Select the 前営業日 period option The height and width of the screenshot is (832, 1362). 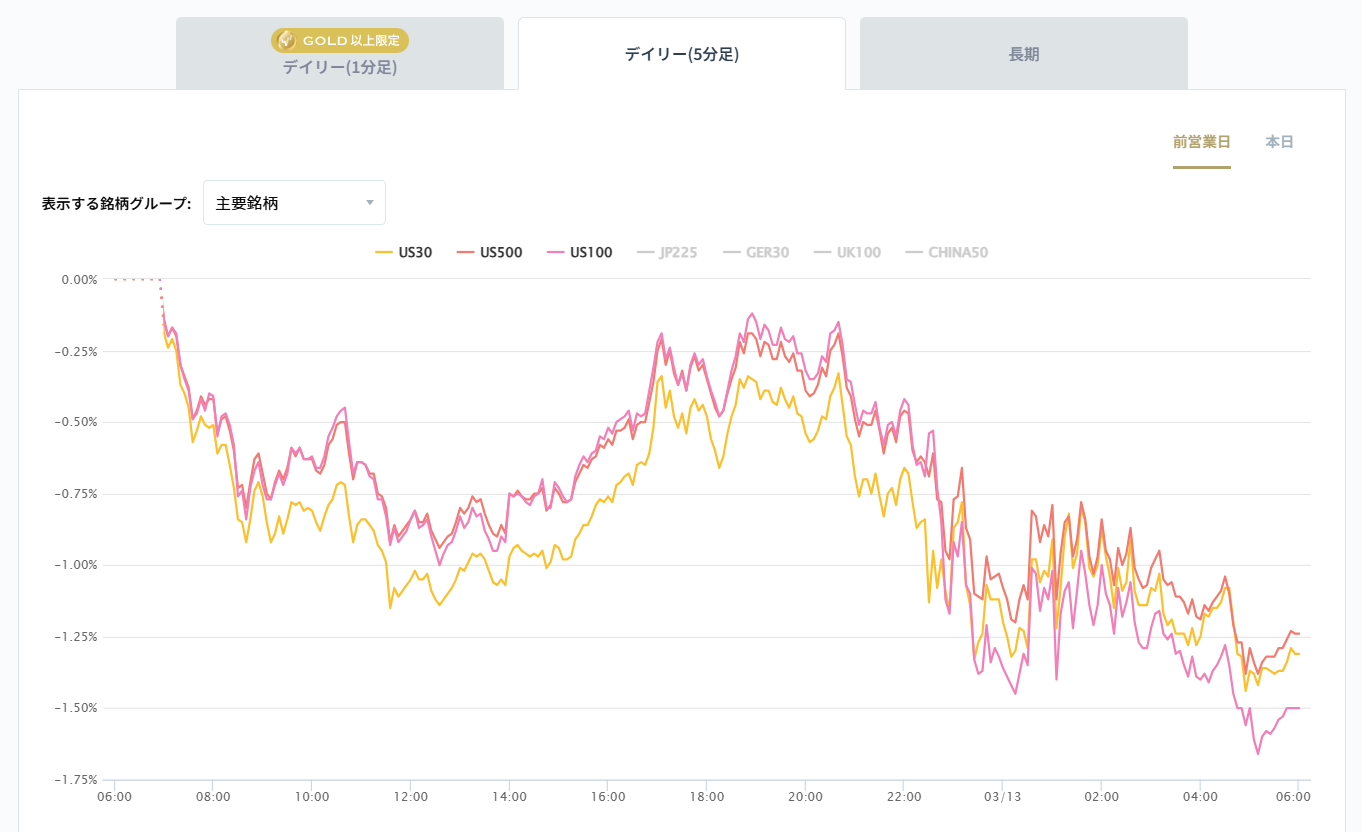click(1201, 142)
